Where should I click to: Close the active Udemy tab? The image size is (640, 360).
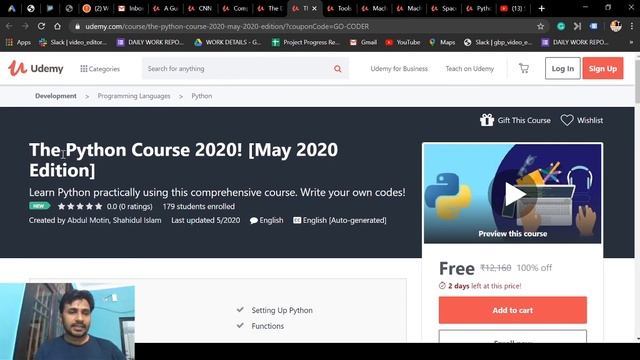click(x=314, y=8)
